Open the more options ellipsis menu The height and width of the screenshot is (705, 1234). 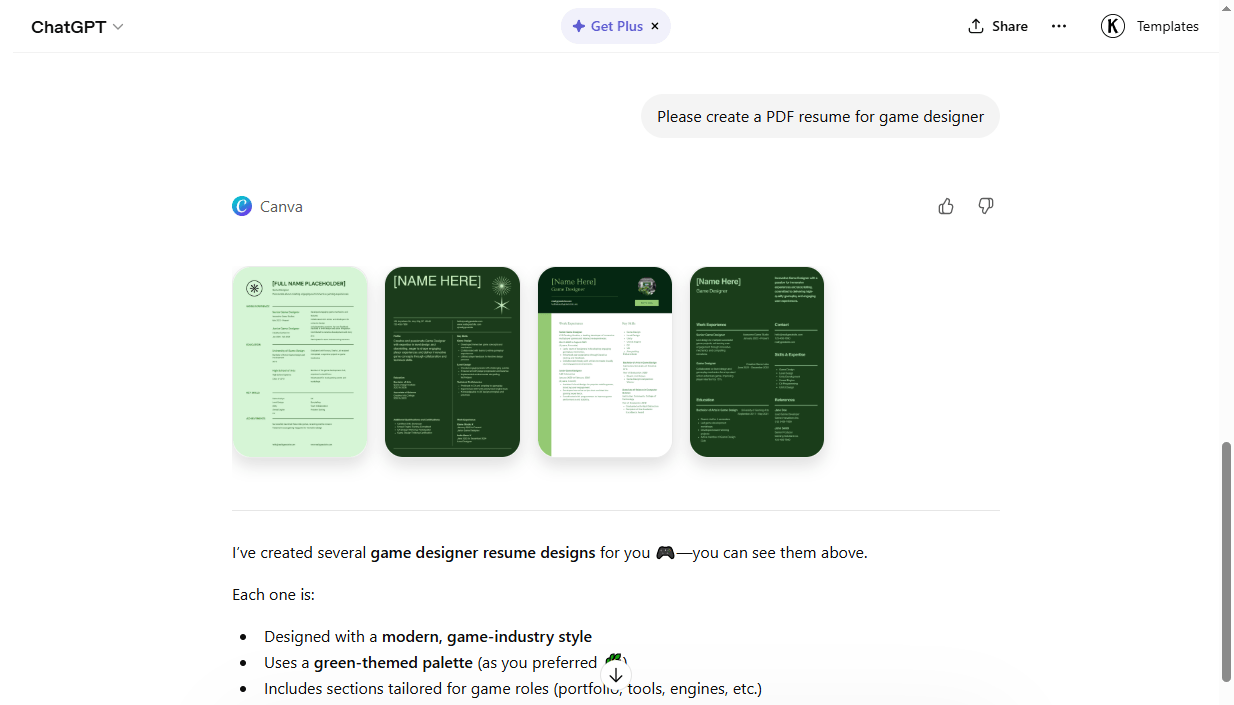1059,26
